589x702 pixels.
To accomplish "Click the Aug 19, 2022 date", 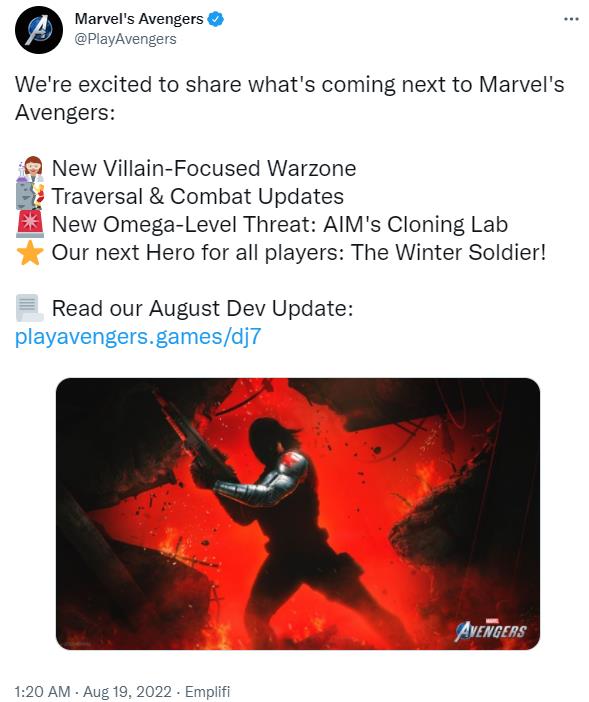I will tap(127, 691).
